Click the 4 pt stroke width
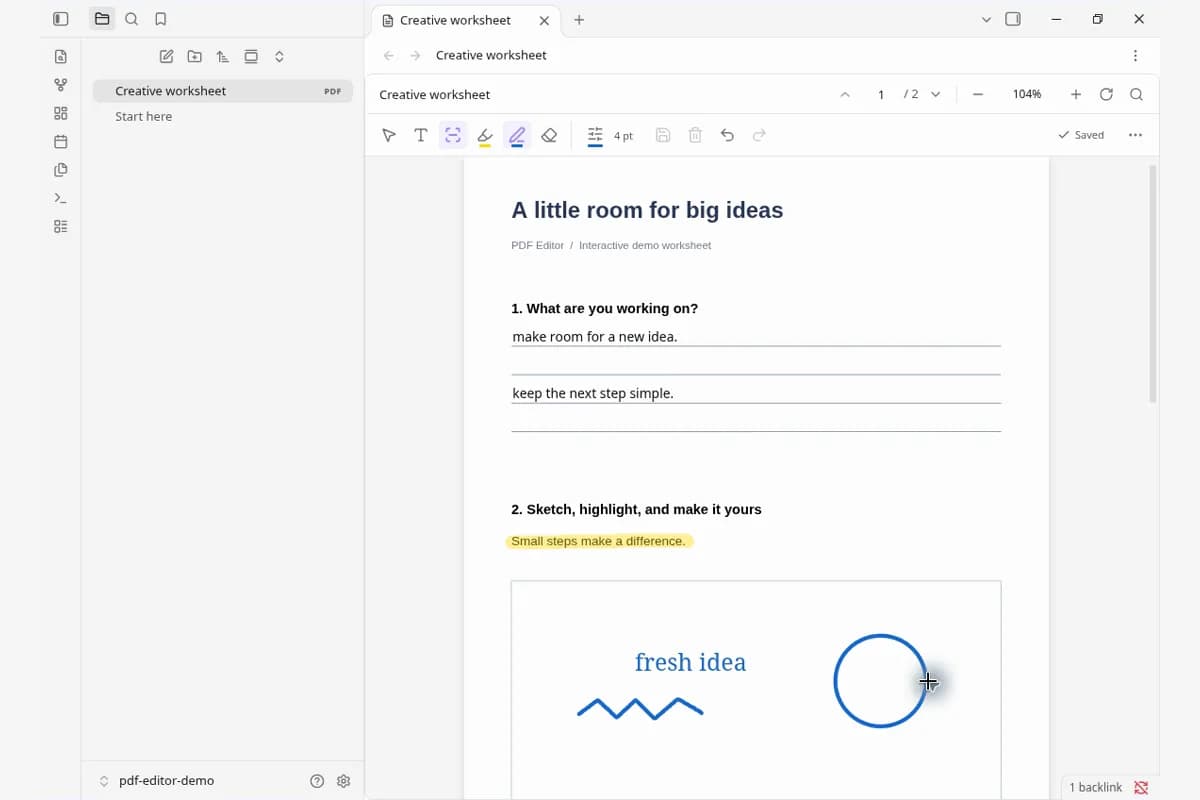 [x=623, y=136]
